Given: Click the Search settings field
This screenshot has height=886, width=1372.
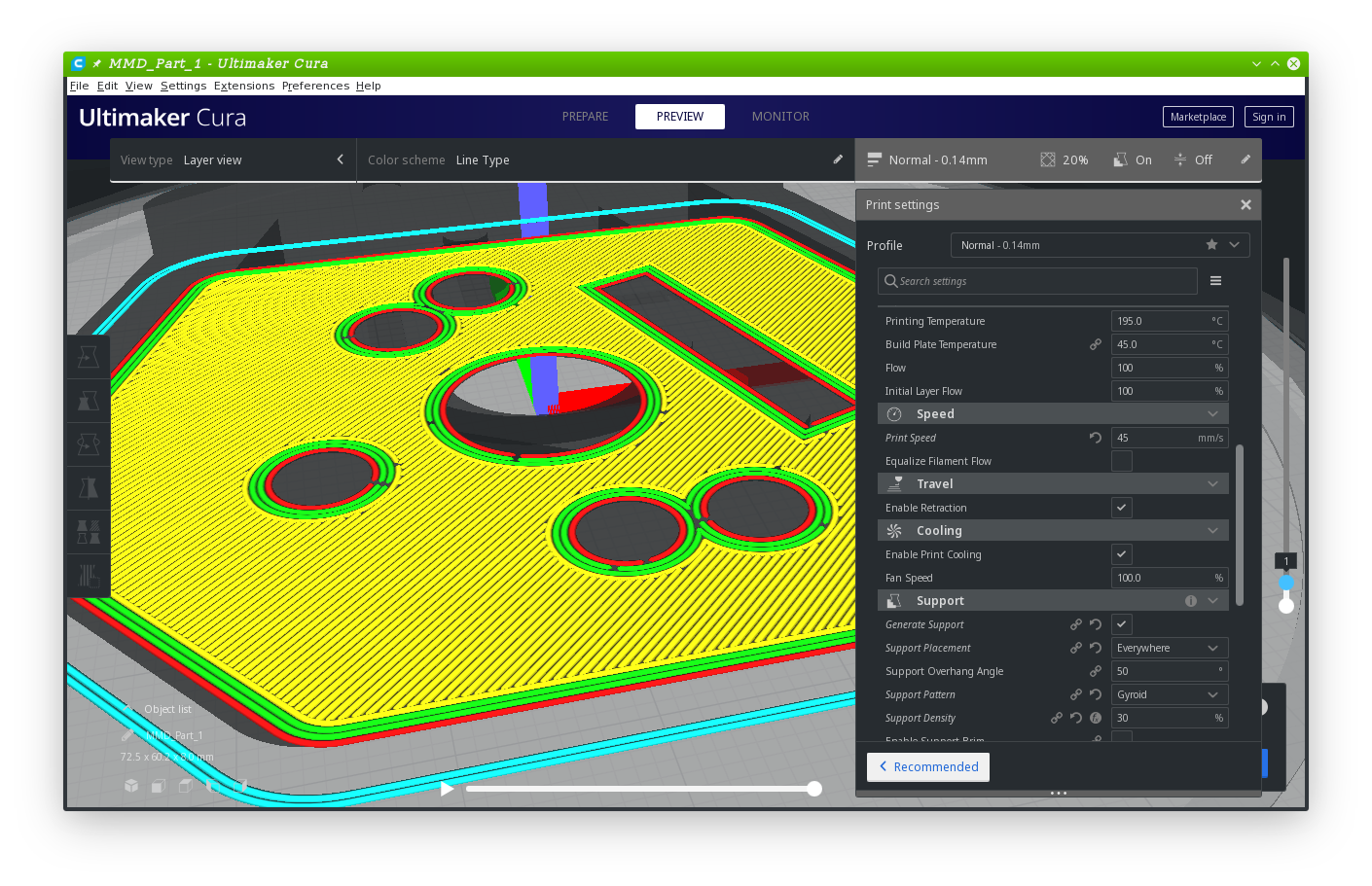Looking at the screenshot, I should 1037,281.
